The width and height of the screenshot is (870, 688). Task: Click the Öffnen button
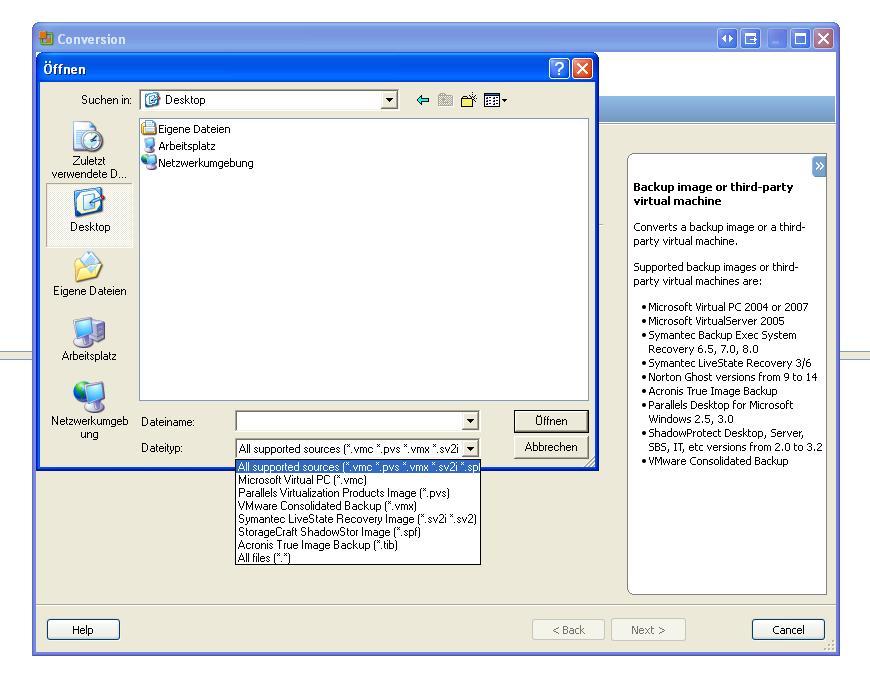(x=551, y=421)
